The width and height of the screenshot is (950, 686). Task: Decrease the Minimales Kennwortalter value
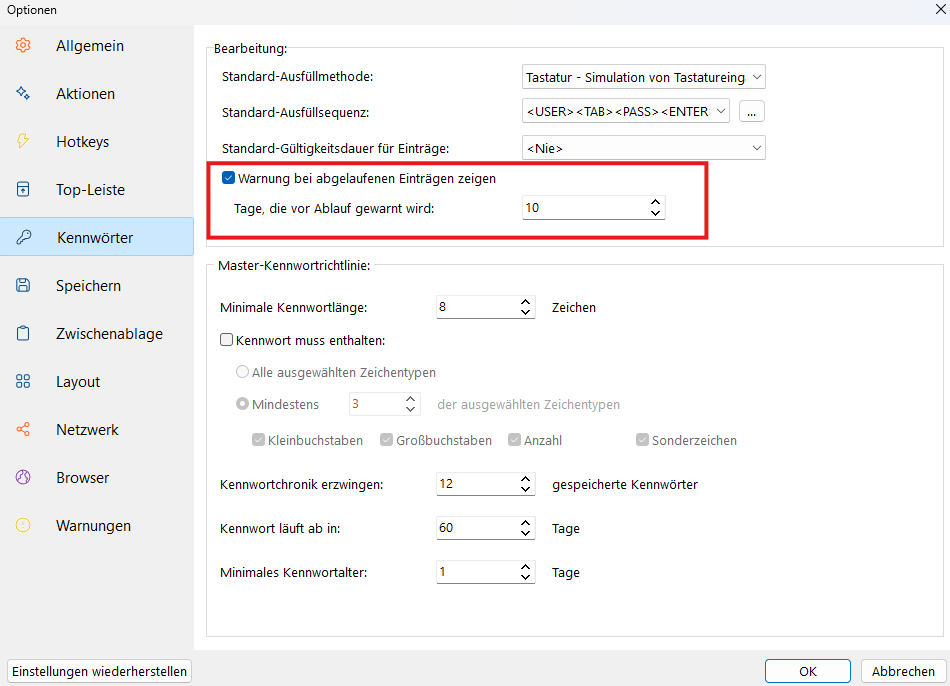[x=525, y=577]
